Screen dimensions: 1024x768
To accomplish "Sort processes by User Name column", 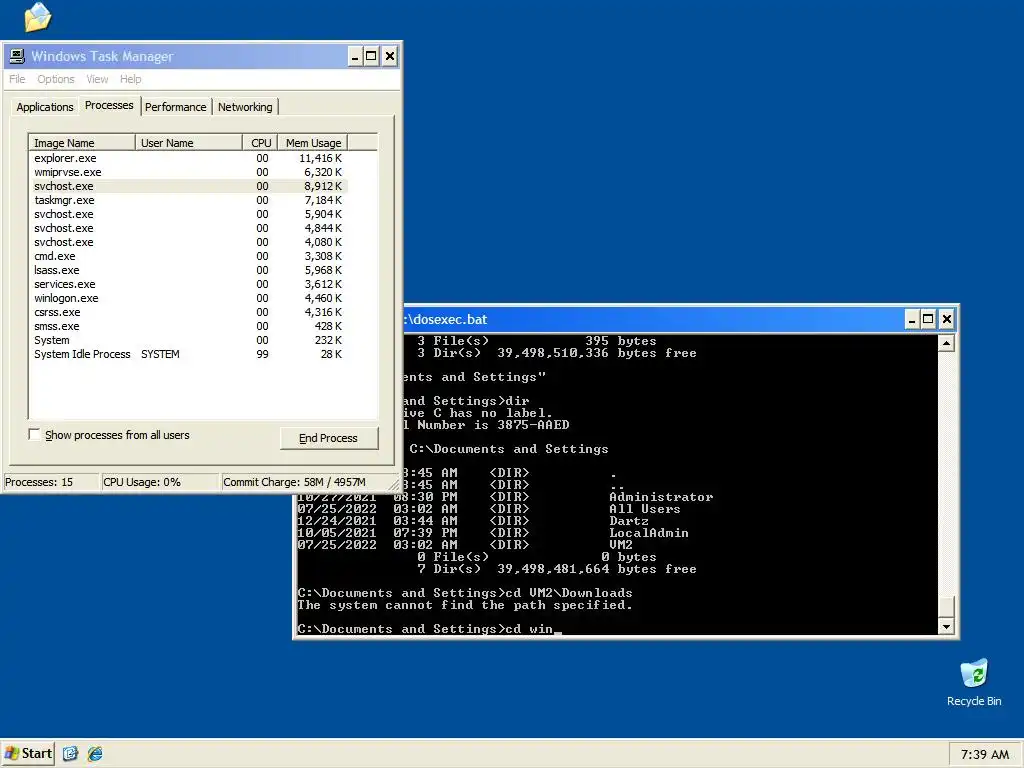I will point(189,142).
